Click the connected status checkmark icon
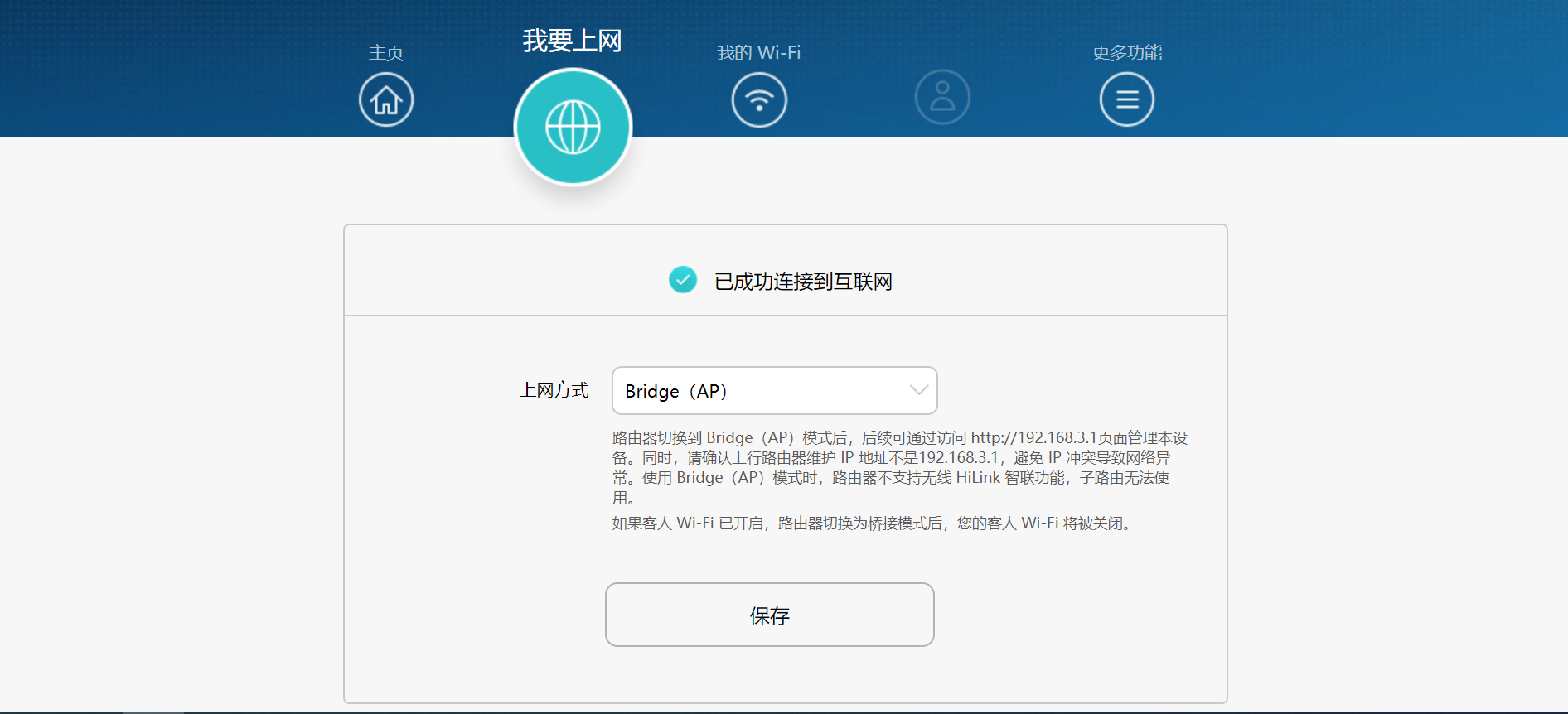The image size is (1568, 714). (x=683, y=280)
